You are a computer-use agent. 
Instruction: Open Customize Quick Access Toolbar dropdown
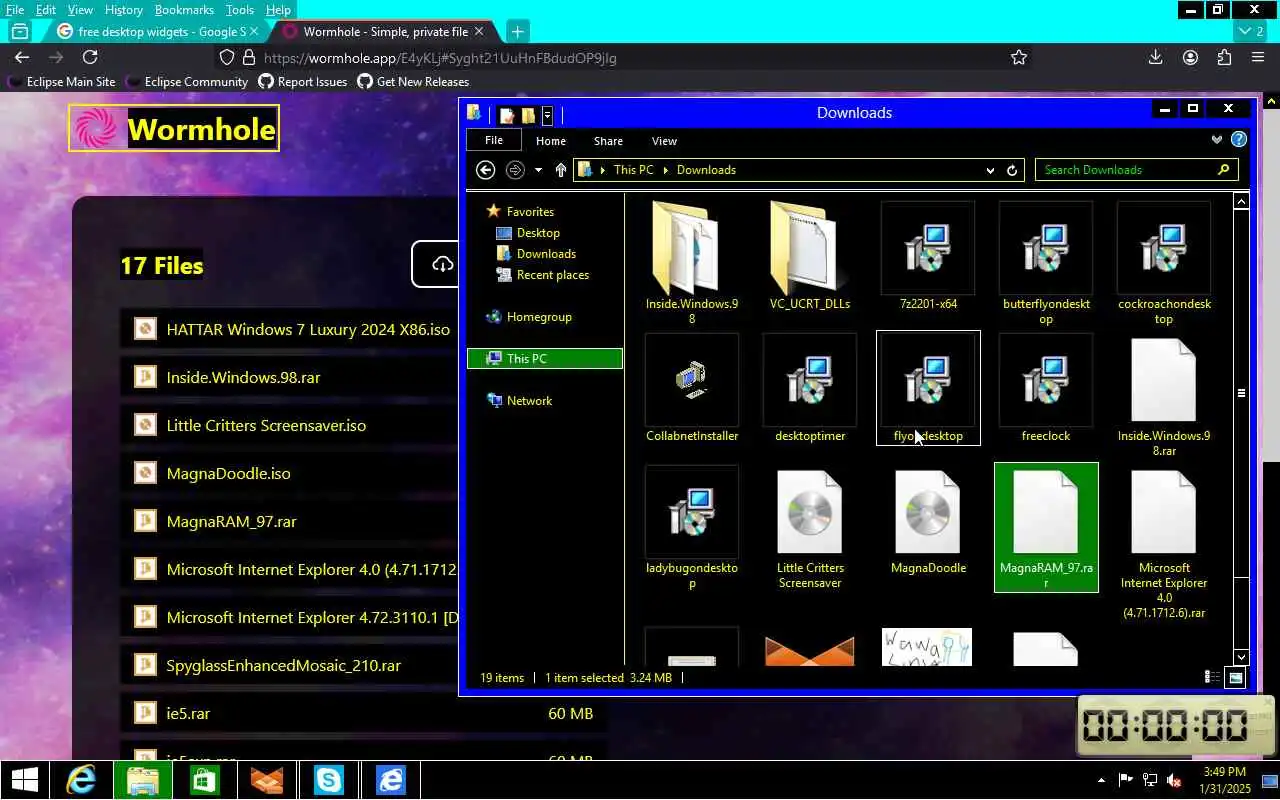(547, 115)
